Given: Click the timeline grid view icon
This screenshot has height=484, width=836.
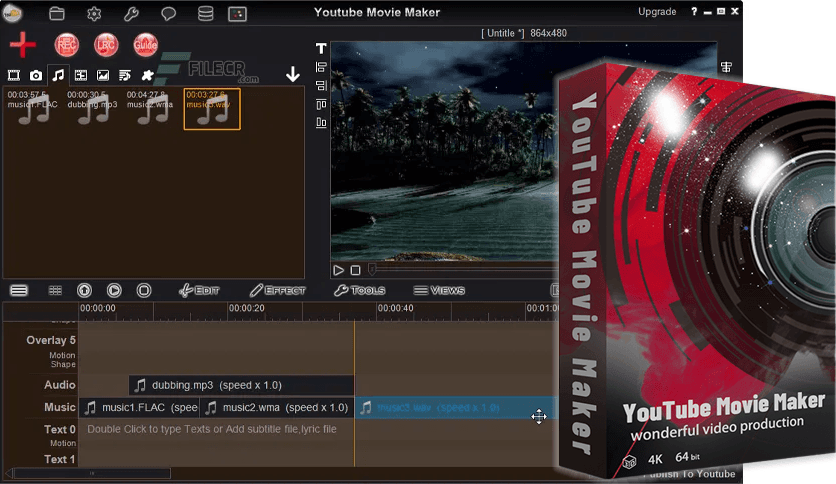Looking at the screenshot, I should [55, 291].
